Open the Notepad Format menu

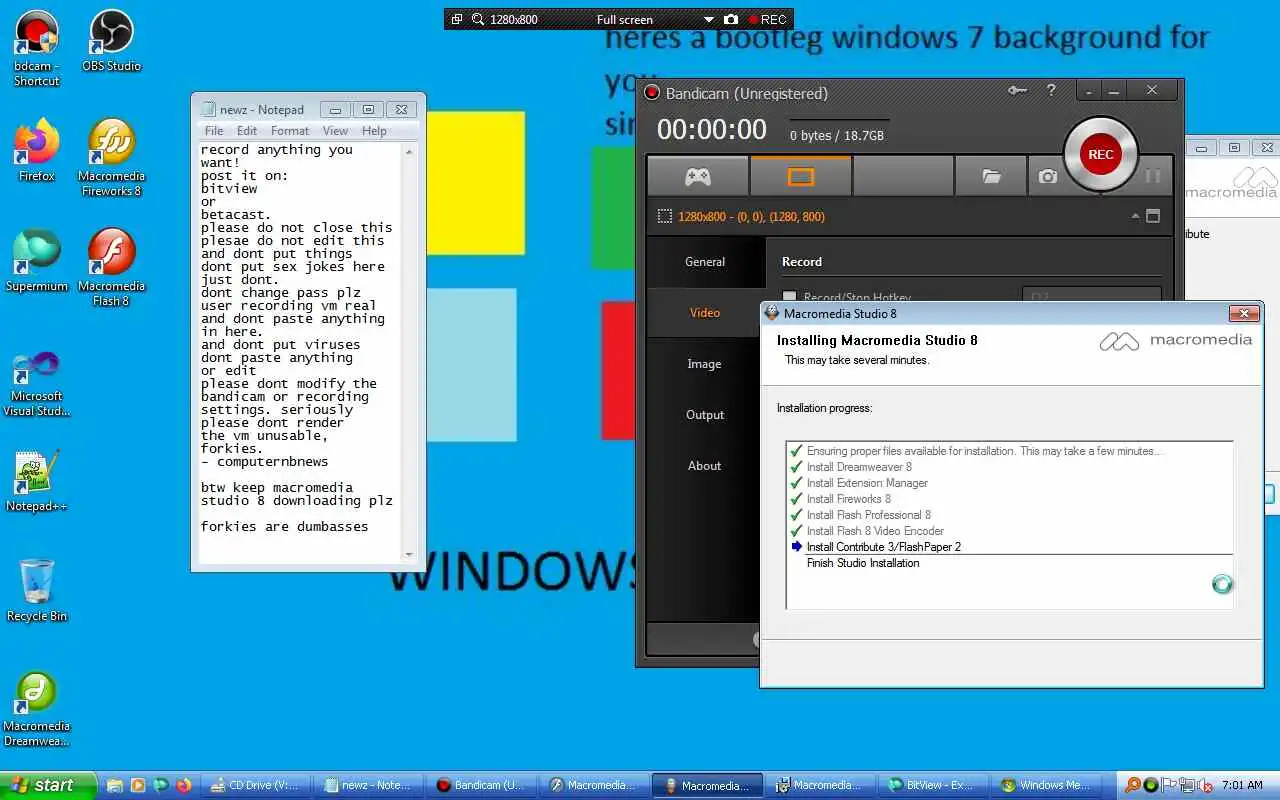click(x=290, y=131)
